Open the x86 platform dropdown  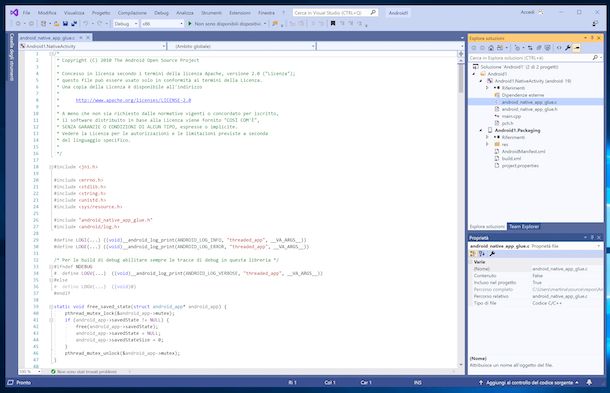(x=181, y=24)
